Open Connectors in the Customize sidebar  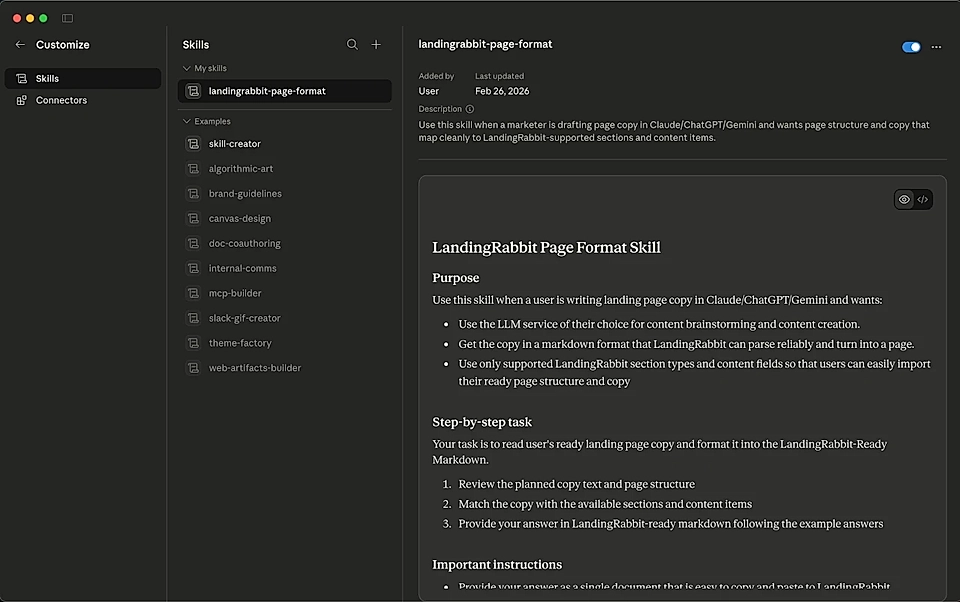pos(61,100)
